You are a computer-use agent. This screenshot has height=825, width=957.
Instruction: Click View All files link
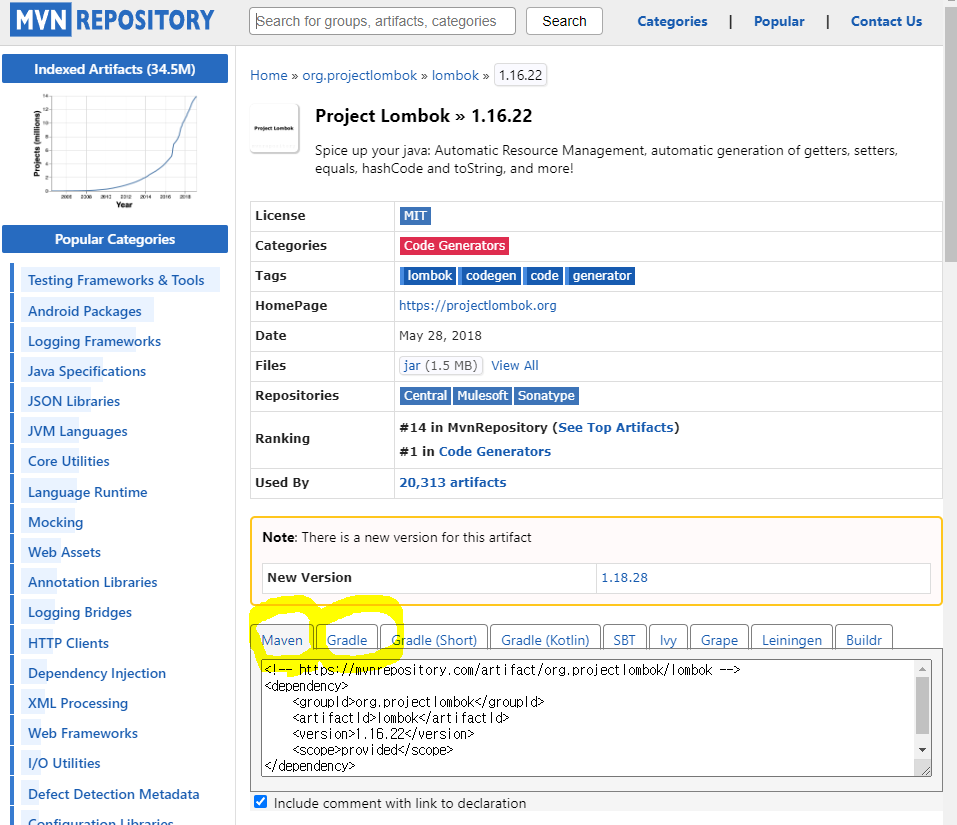(x=515, y=366)
